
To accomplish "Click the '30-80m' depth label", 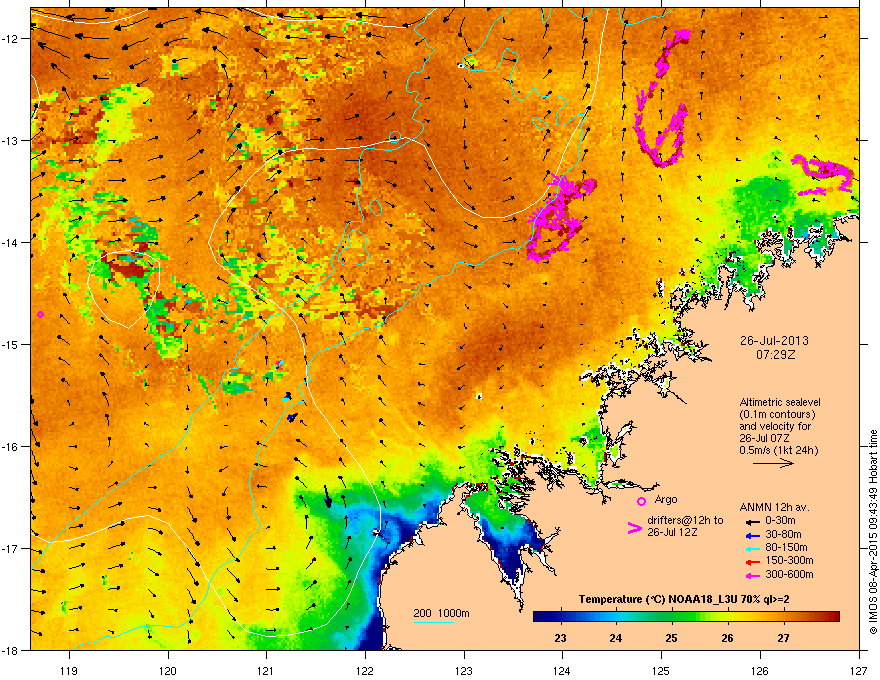I will pyautogui.click(x=783, y=534).
